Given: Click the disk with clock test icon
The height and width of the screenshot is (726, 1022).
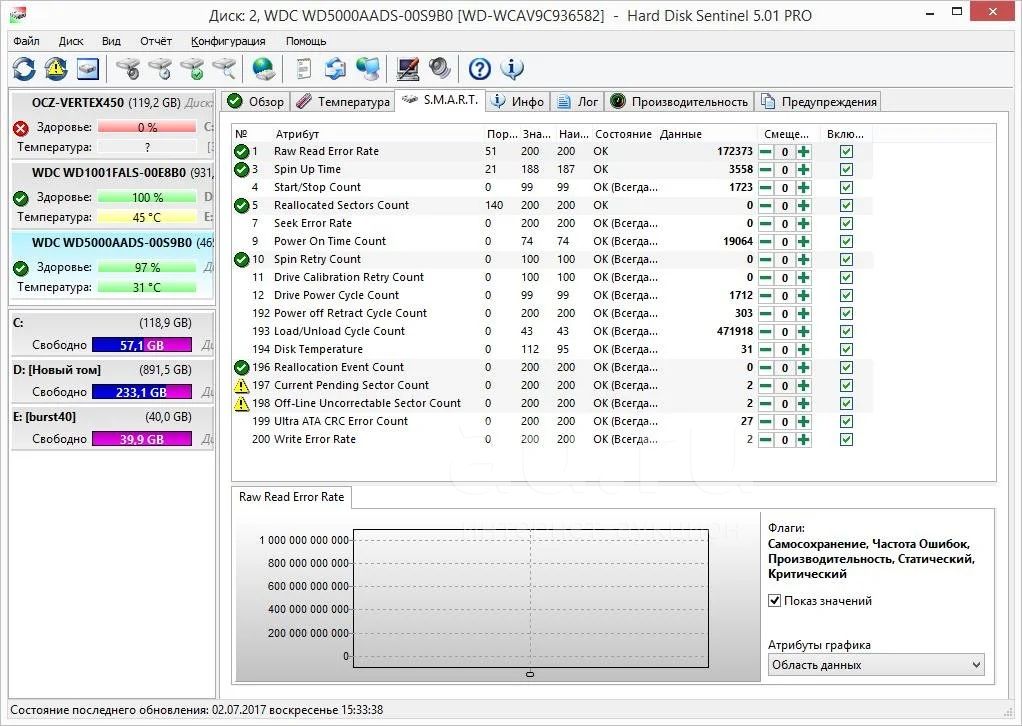Looking at the screenshot, I should click(160, 68).
